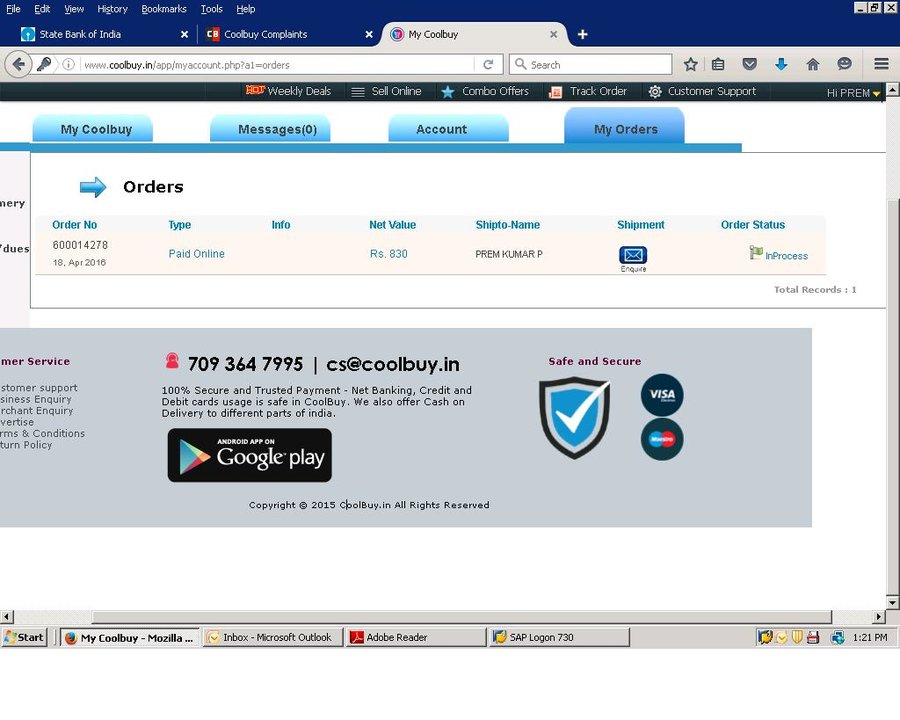Click the Rs. 830 net value
900x720 pixels.
coord(389,254)
